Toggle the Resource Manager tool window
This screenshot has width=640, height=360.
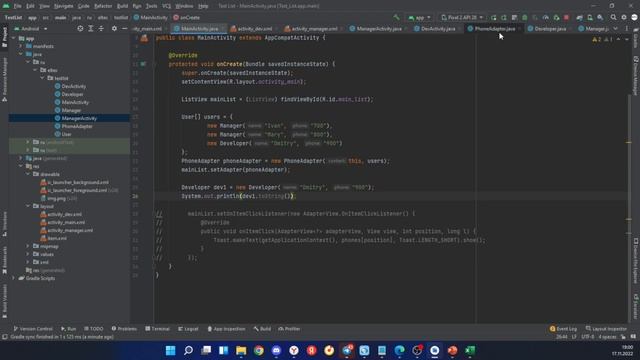click(4, 79)
